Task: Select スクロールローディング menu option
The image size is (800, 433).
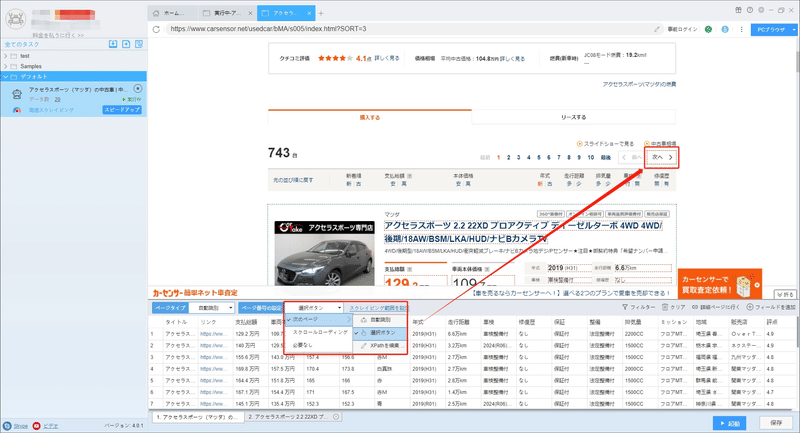Action: [319, 332]
